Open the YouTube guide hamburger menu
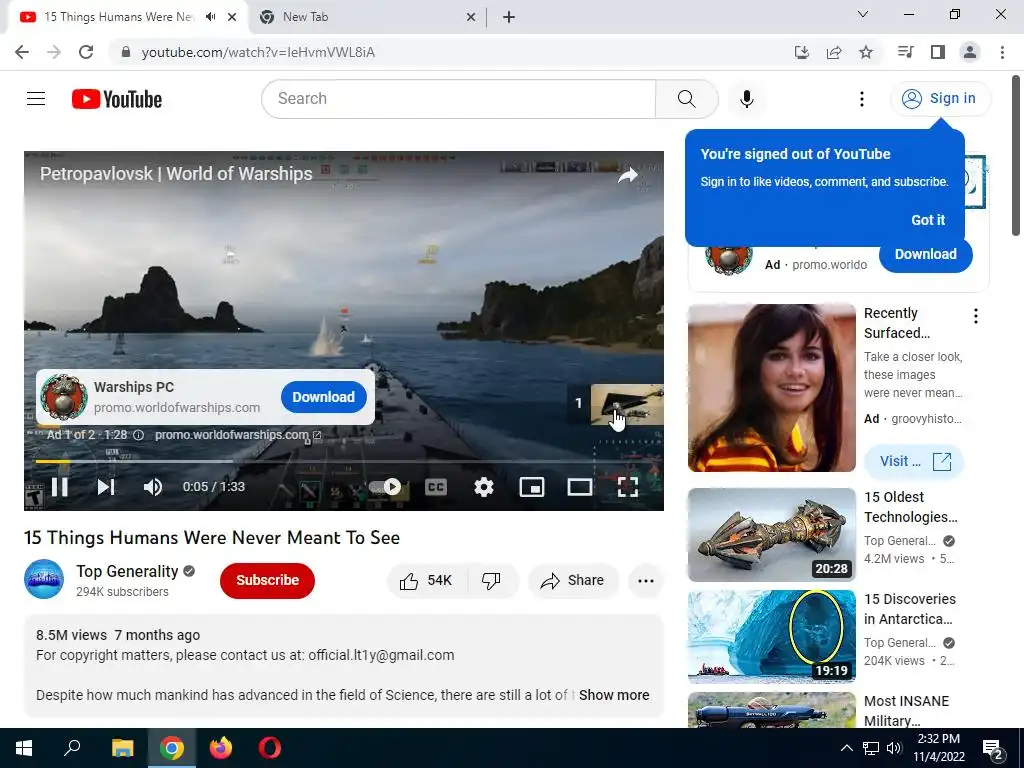 click(x=36, y=99)
